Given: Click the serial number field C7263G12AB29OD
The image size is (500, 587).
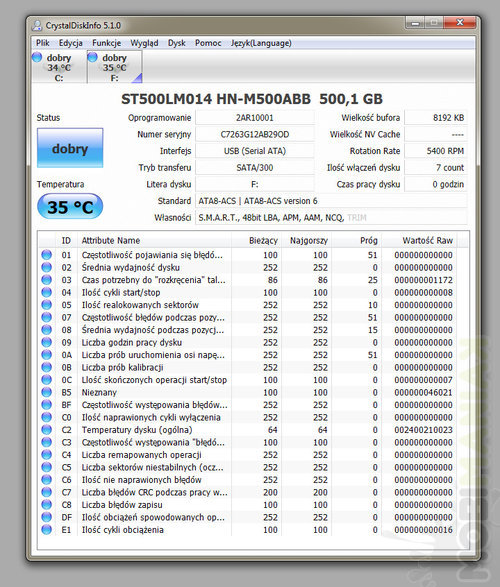Looking at the screenshot, I should click(x=254, y=134).
